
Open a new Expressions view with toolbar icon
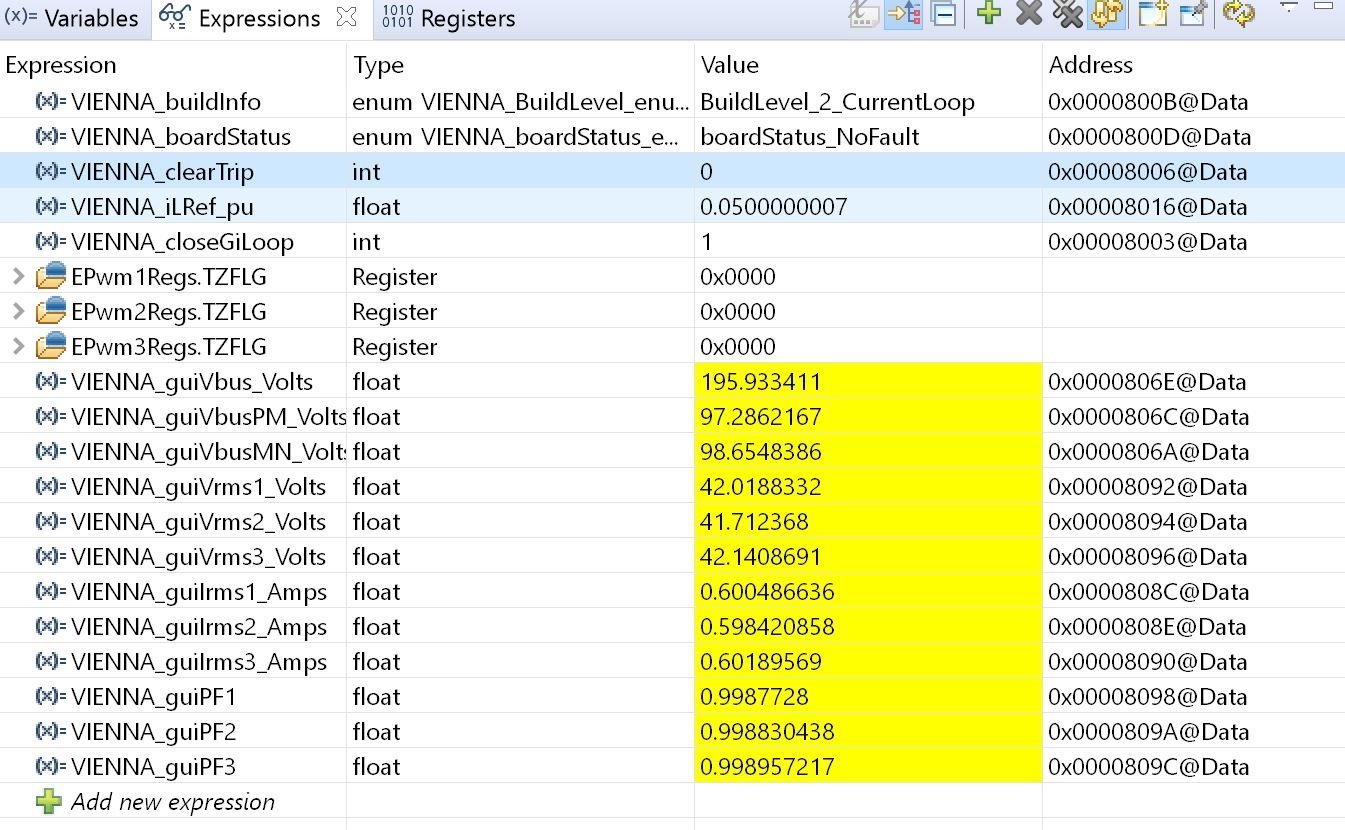pyautogui.click(x=1153, y=14)
